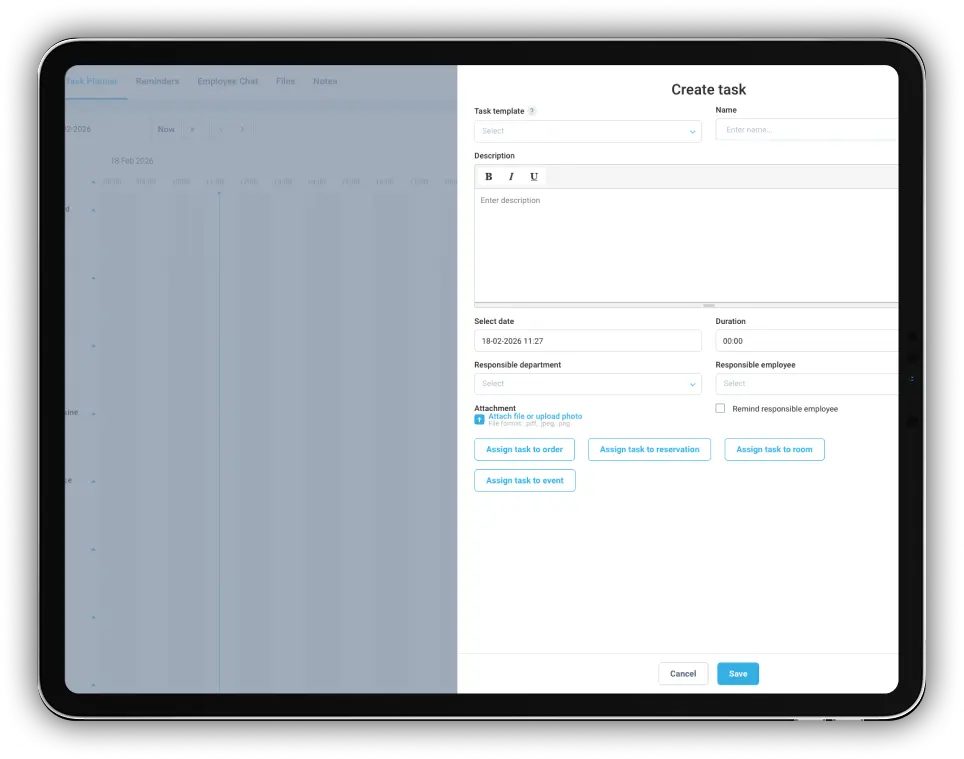Cancel the task creation

tap(683, 674)
